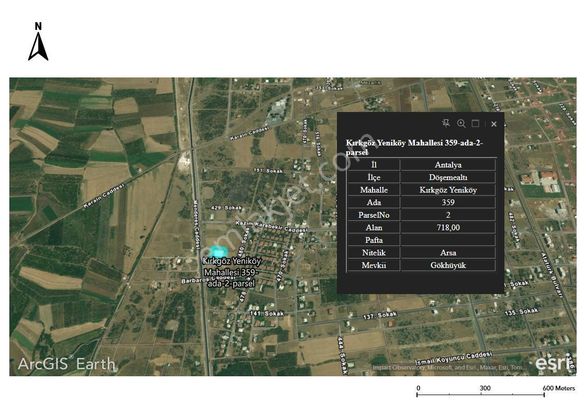587x415 pixels.
Task: Maximize the popup with the square icon
Action: (x=475, y=123)
